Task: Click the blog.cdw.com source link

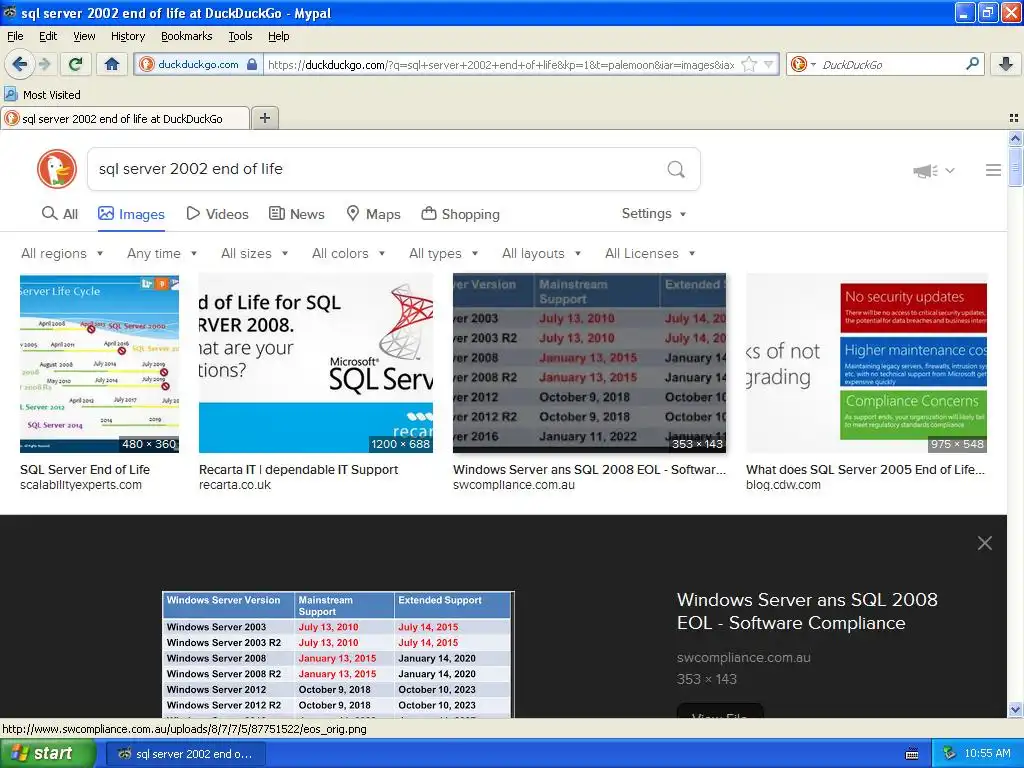Action: (784, 485)
